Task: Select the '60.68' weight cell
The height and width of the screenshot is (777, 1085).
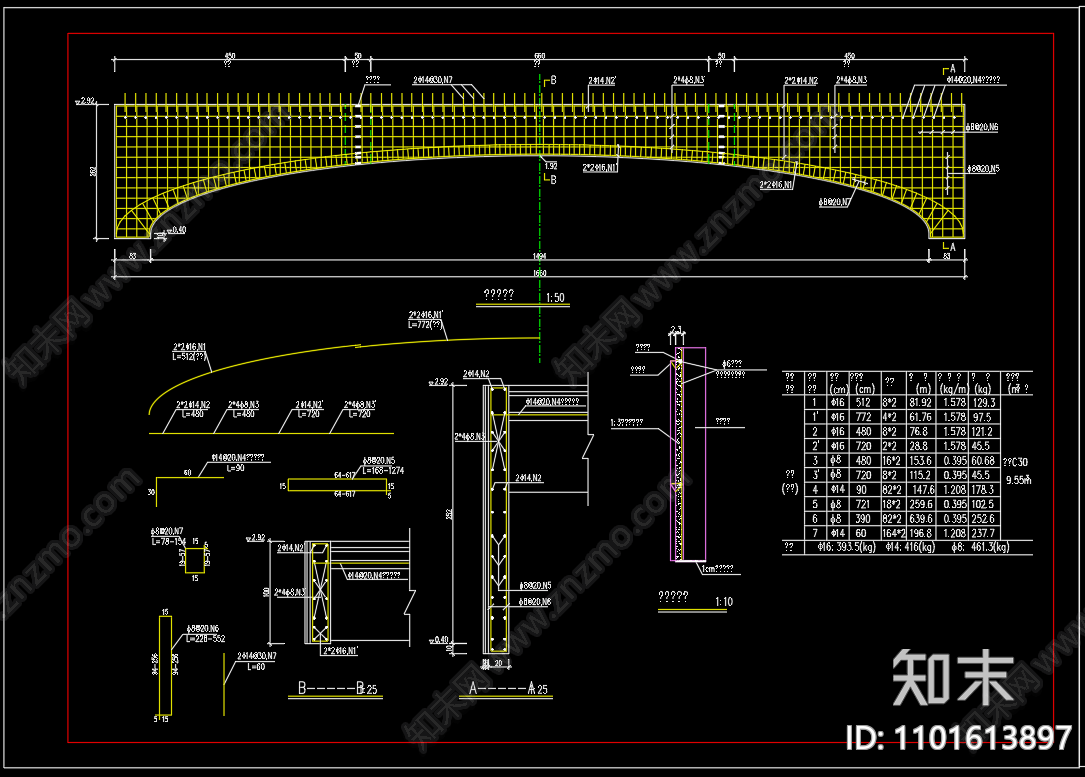Action: point(983,461)
